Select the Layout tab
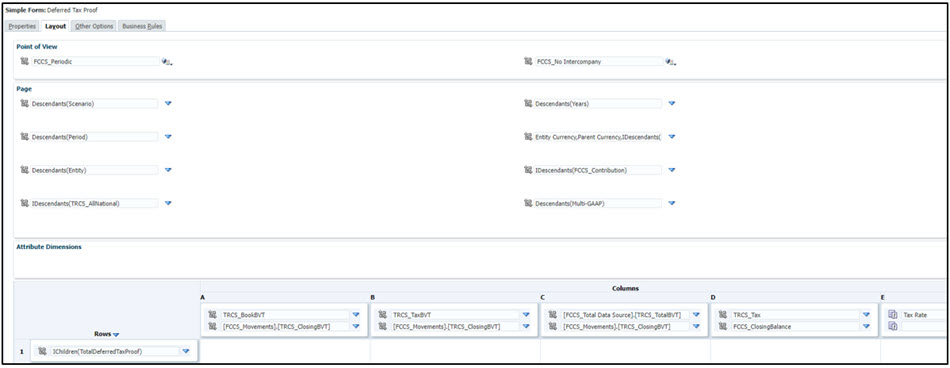The image size is (950, 368). coord(55,26)
